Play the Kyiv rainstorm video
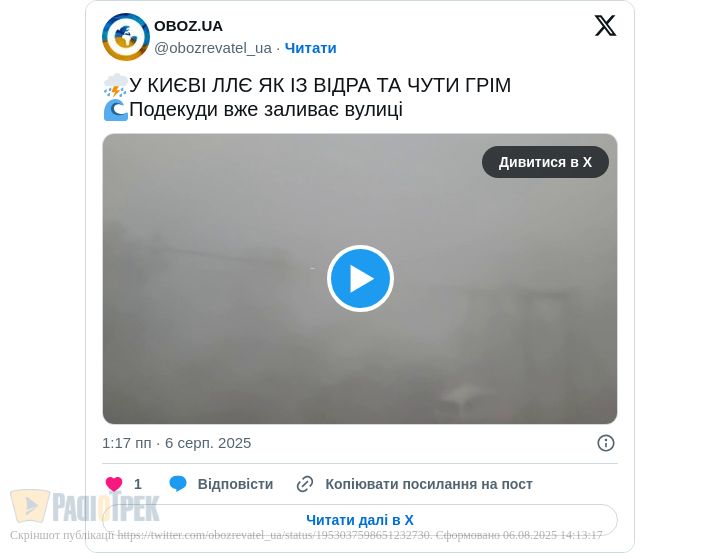 tap(360, 278)
